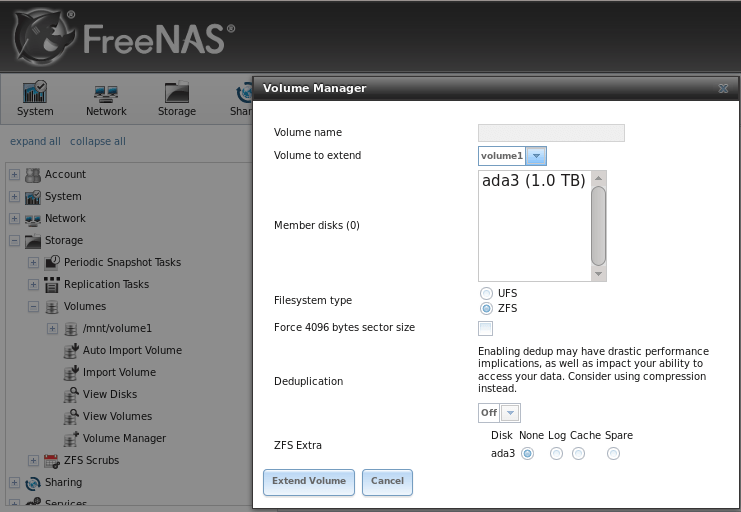Viewport: 741px width, 512px height.
Task: Select the Account tree icon
Action: [x=33, y=175]
